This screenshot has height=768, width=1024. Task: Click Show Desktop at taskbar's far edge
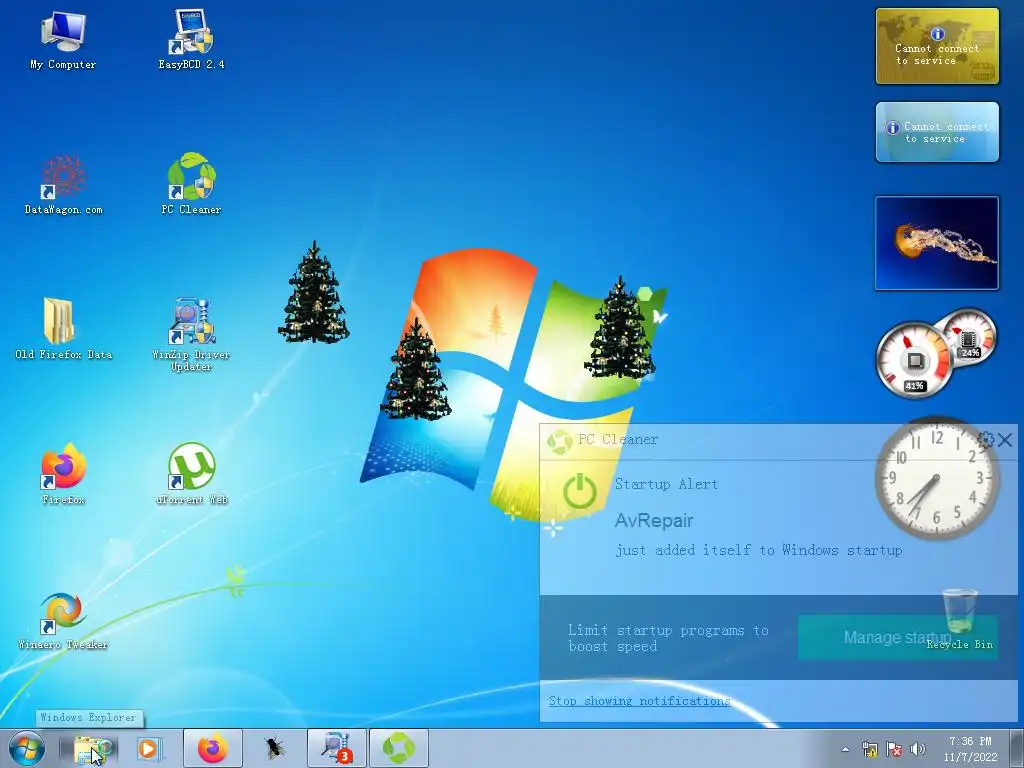click(x=1016, y=748)
